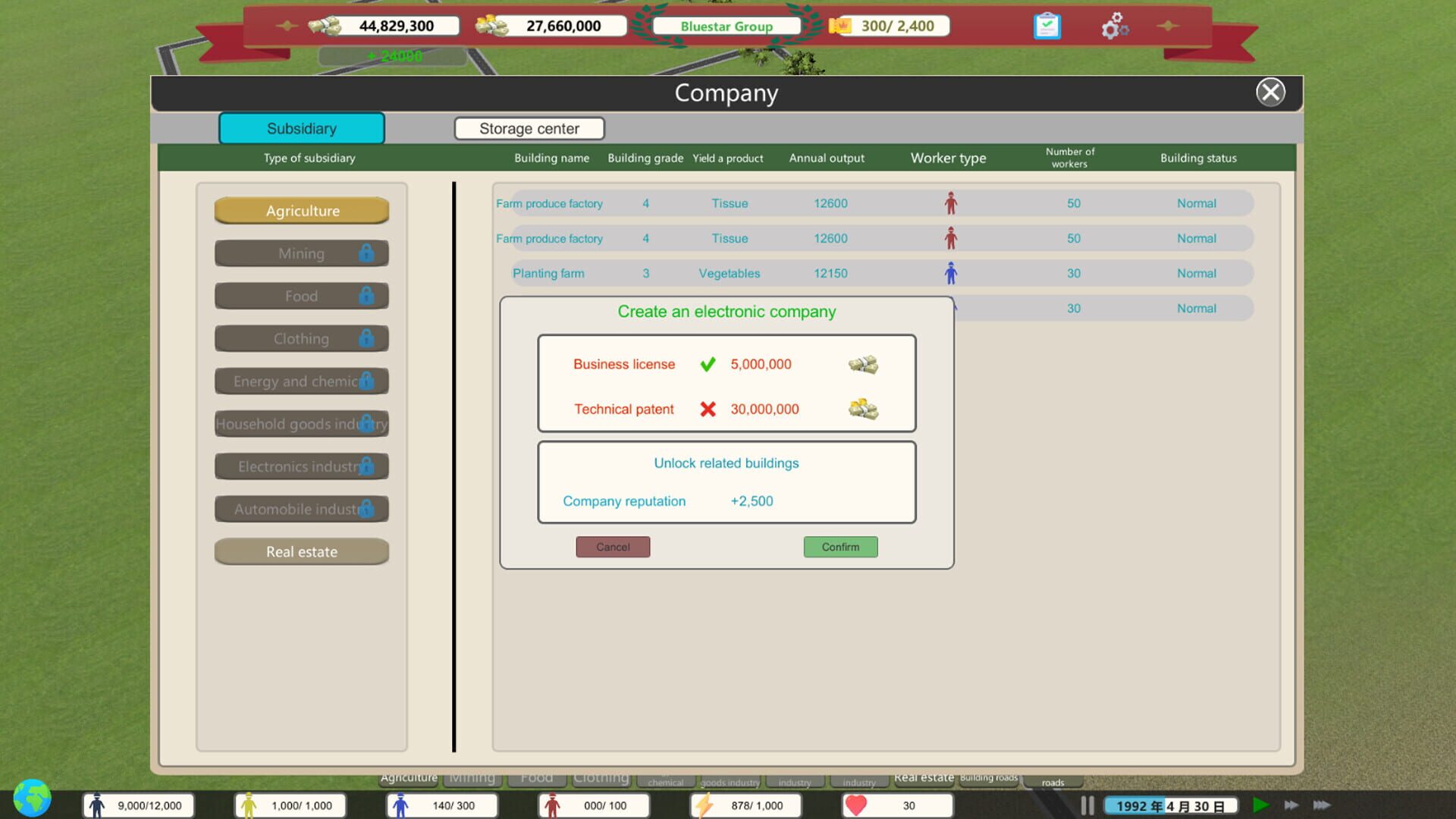Fast-forward the game speed
Image resolution: width=1456 pixels, height=819 pixels.
pyautogui.click(x=1291, y=805)
